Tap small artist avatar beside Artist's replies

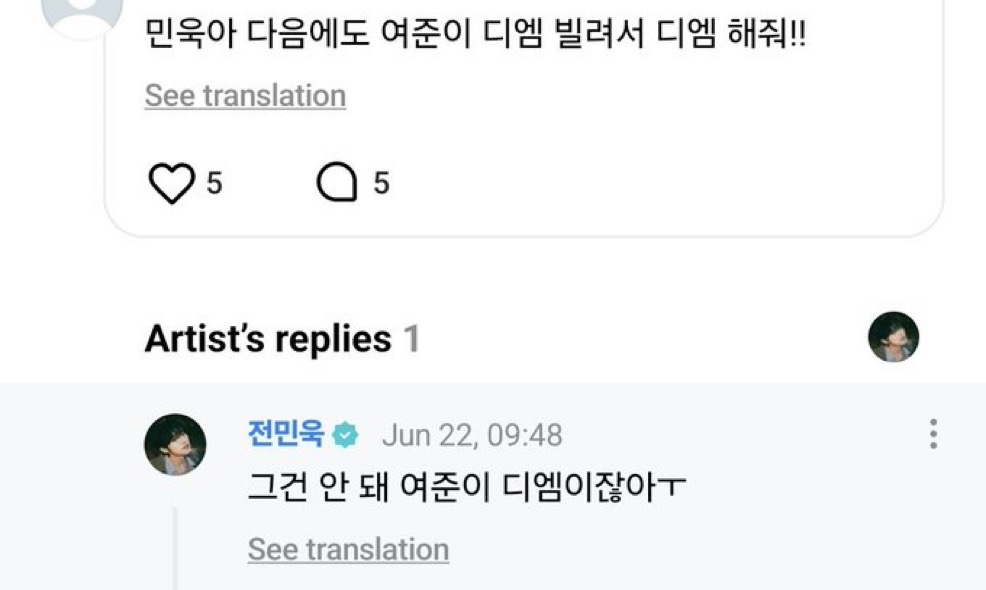coord(893,337)
